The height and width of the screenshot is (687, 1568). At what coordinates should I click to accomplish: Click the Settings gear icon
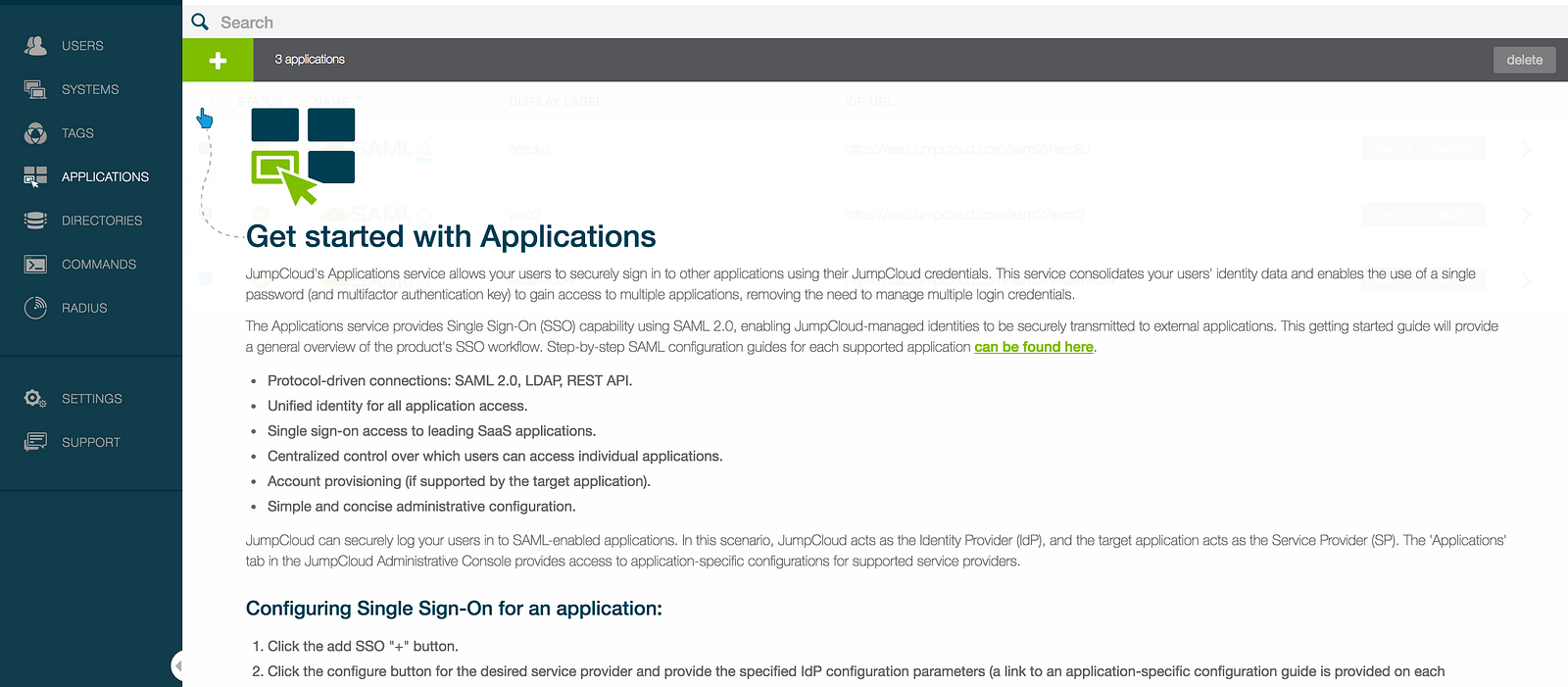point(35,398)
